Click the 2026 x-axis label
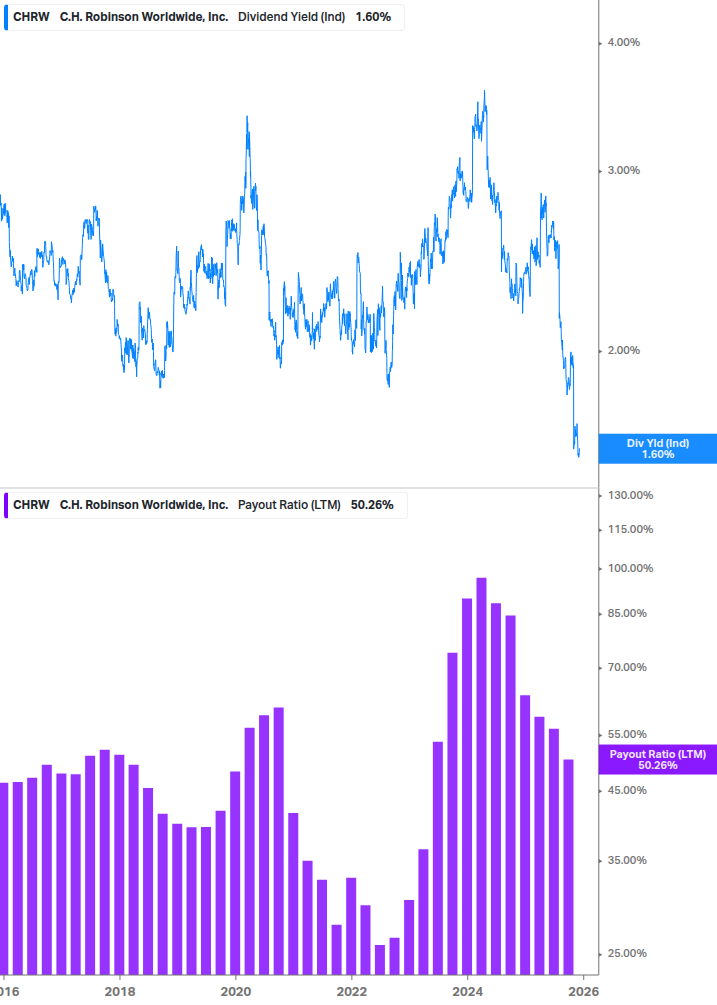Viewport: 717px width, 1005px height. (584, 992)
